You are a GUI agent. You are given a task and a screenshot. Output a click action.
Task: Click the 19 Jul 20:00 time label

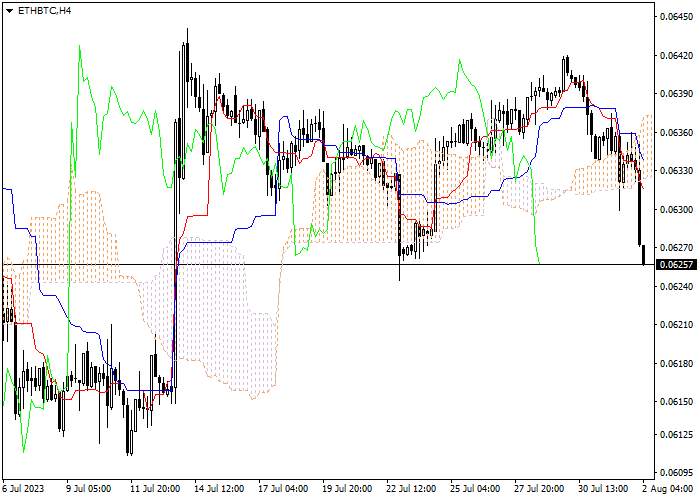pos(348,488)
